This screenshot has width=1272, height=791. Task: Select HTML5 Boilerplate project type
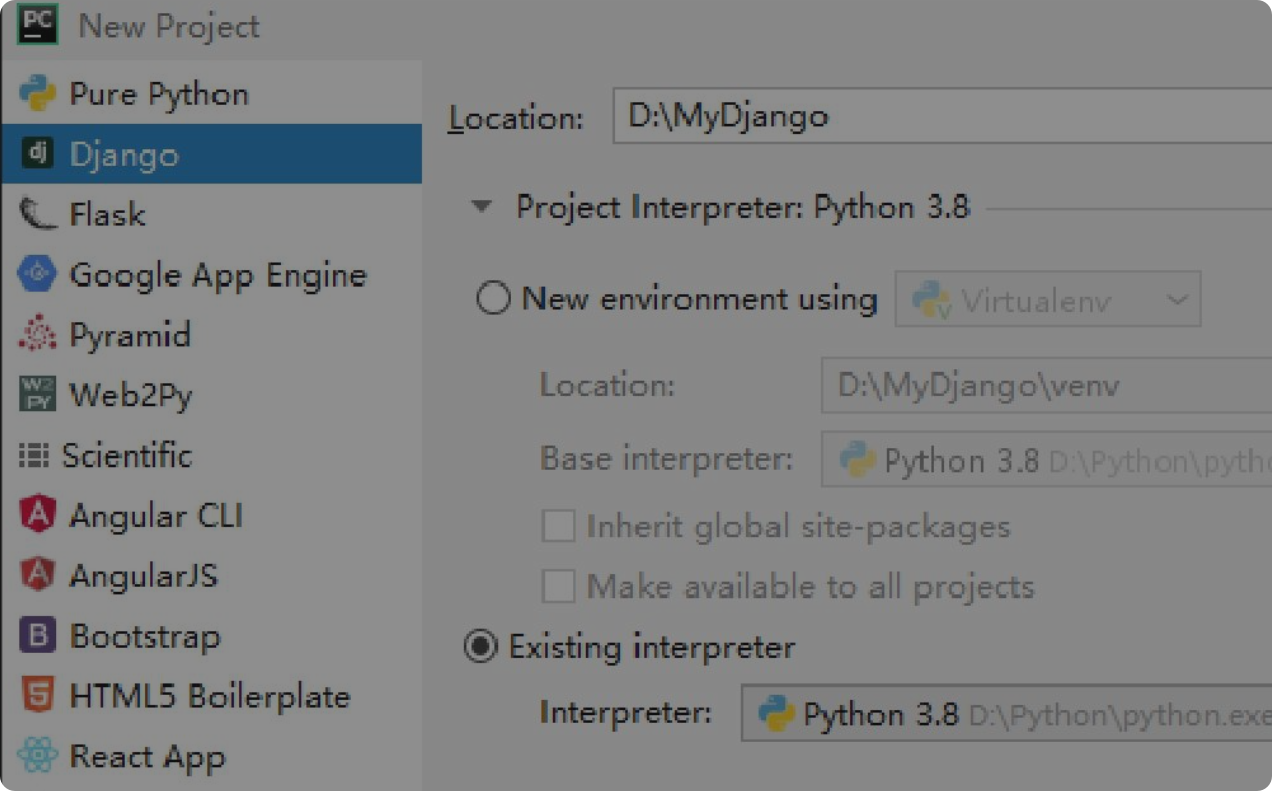(x=211, y=696)
